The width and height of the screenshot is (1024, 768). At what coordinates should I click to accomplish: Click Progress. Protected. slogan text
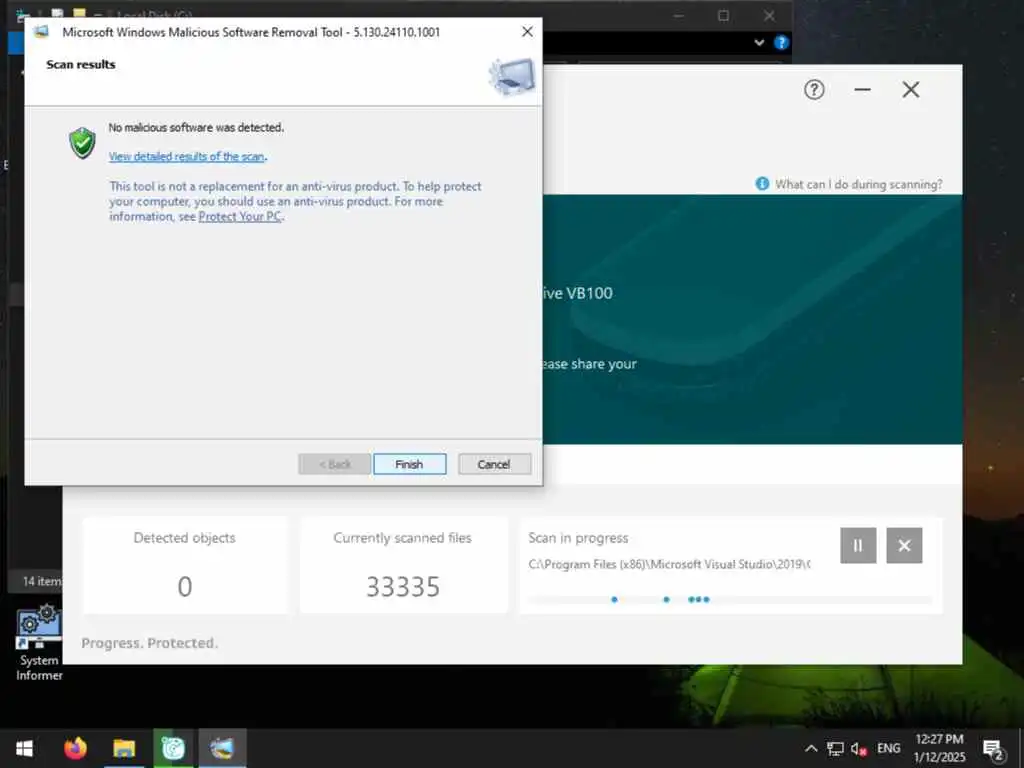coord(150,643)
